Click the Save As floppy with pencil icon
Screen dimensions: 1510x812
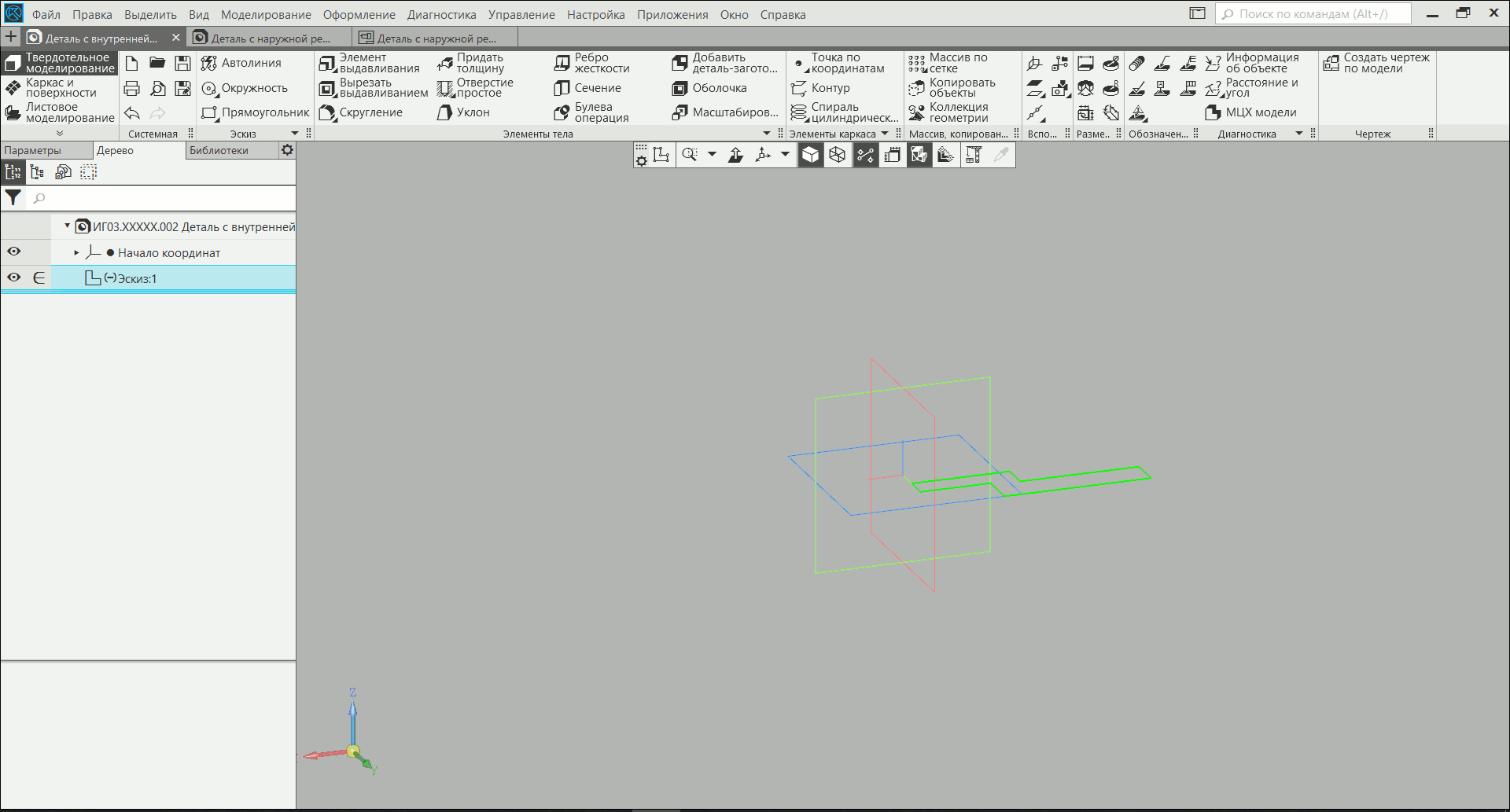point(182,88)
